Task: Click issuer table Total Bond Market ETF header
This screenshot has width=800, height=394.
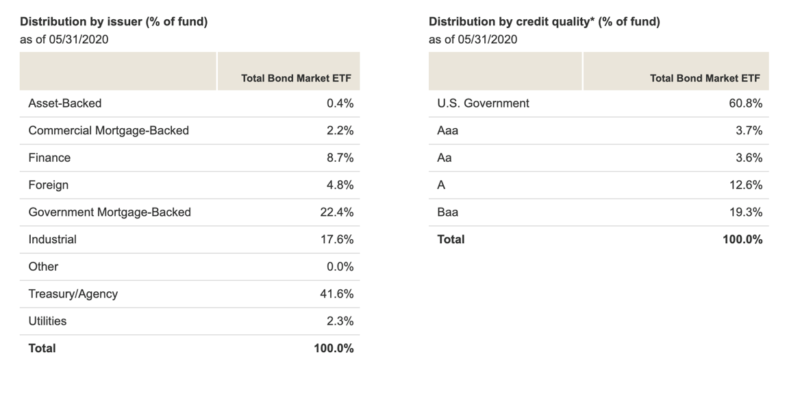Action: [296, 79]
